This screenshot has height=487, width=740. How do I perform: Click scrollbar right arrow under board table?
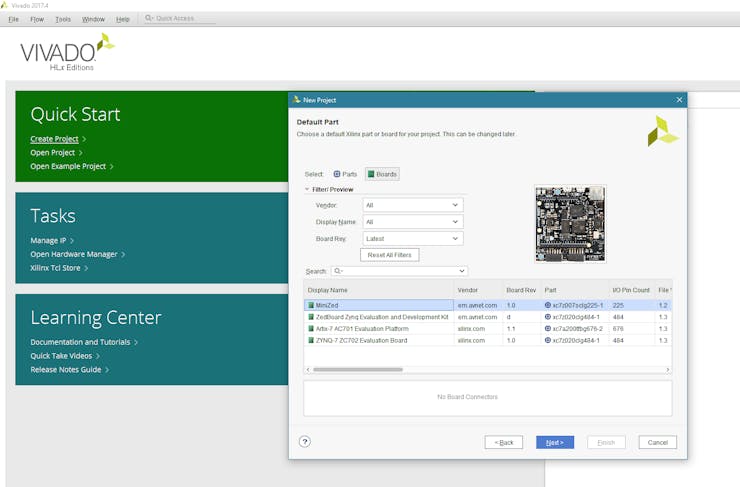668,369
